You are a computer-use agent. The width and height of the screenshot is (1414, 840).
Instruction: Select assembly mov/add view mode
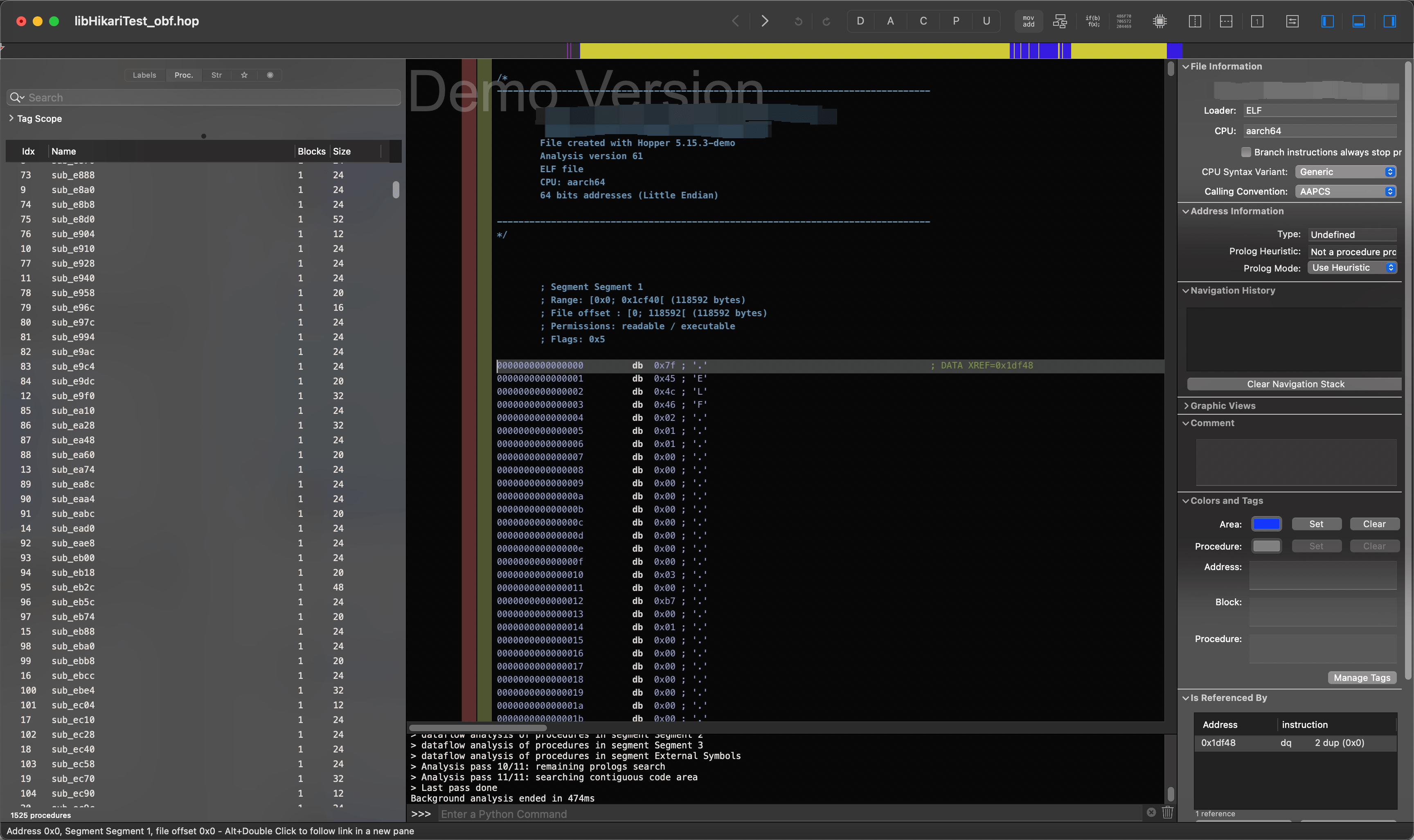pos(1028,21)
